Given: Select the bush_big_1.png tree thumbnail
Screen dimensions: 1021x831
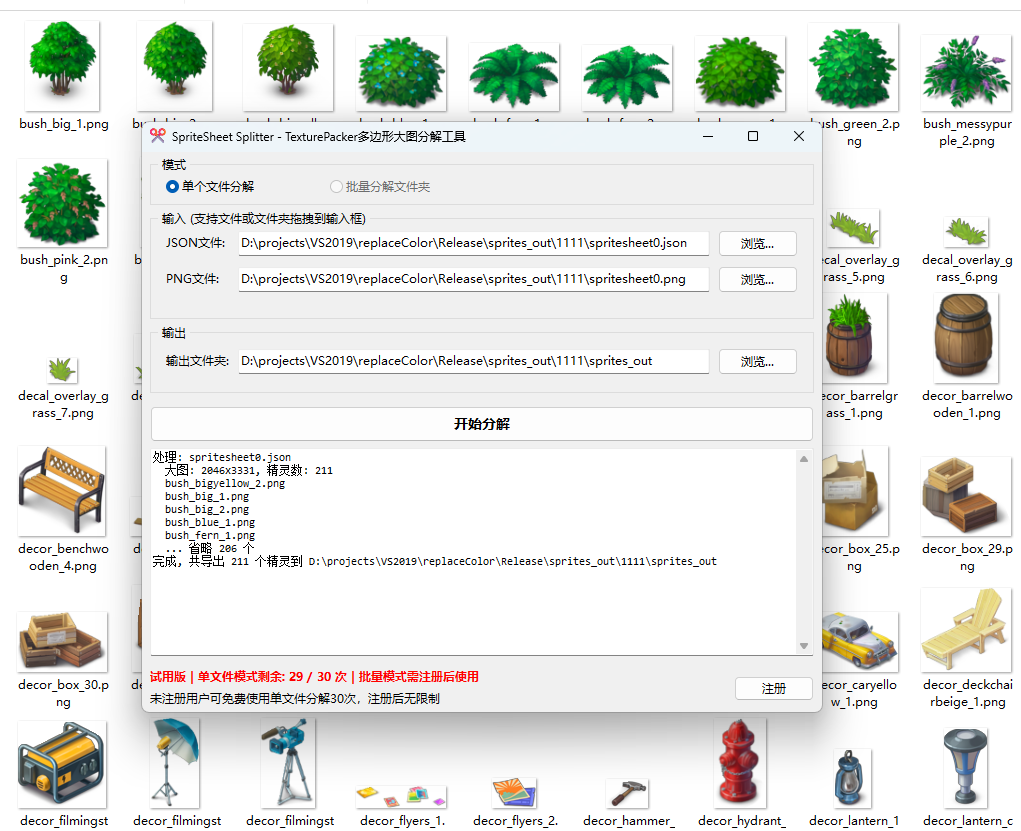Looking at the screenshot, I should (x=62, y=65).
